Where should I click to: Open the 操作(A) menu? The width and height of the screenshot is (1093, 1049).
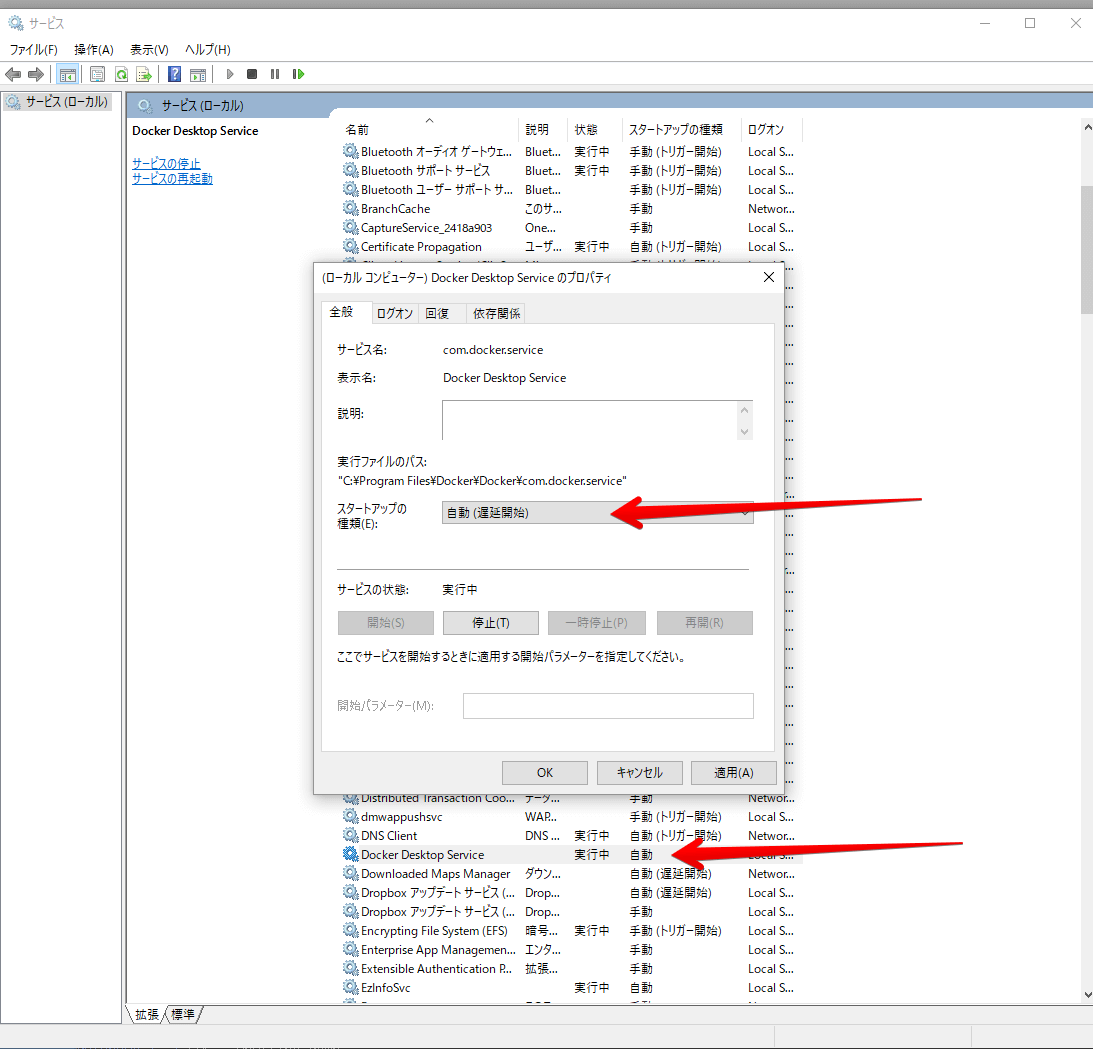coord(93,49)
